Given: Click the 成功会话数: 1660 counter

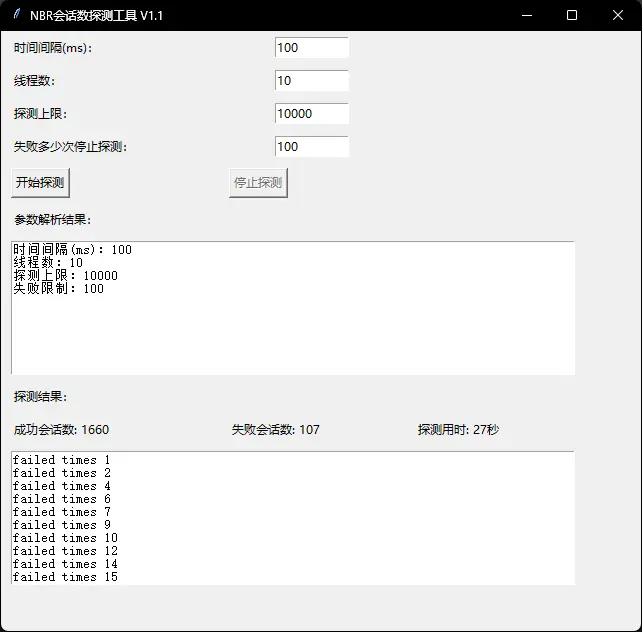Looking at the screenshot, I should pyautogui.click(x=61, y=430).
